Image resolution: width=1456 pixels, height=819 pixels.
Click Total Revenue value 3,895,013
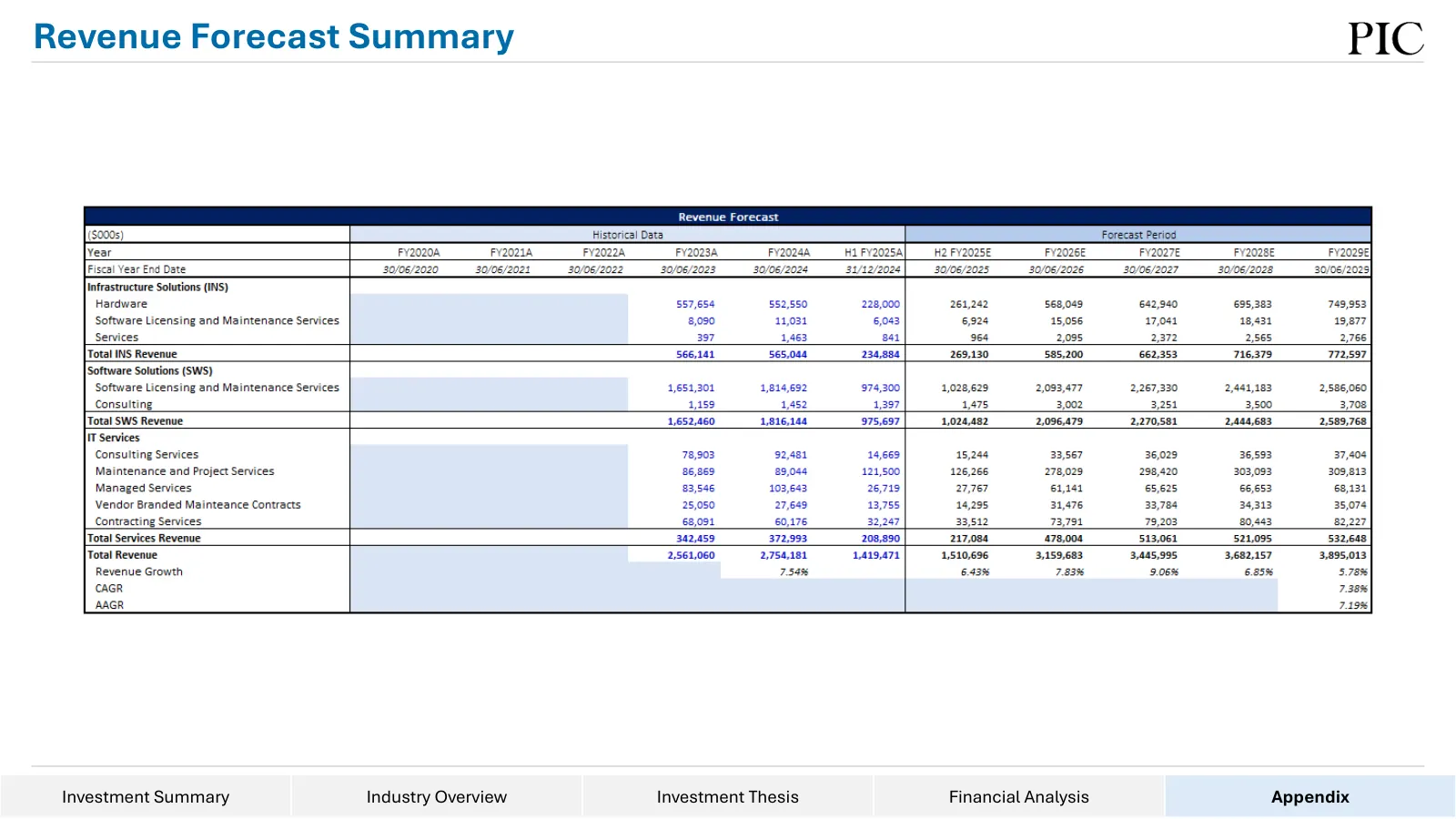point(1342,555)
